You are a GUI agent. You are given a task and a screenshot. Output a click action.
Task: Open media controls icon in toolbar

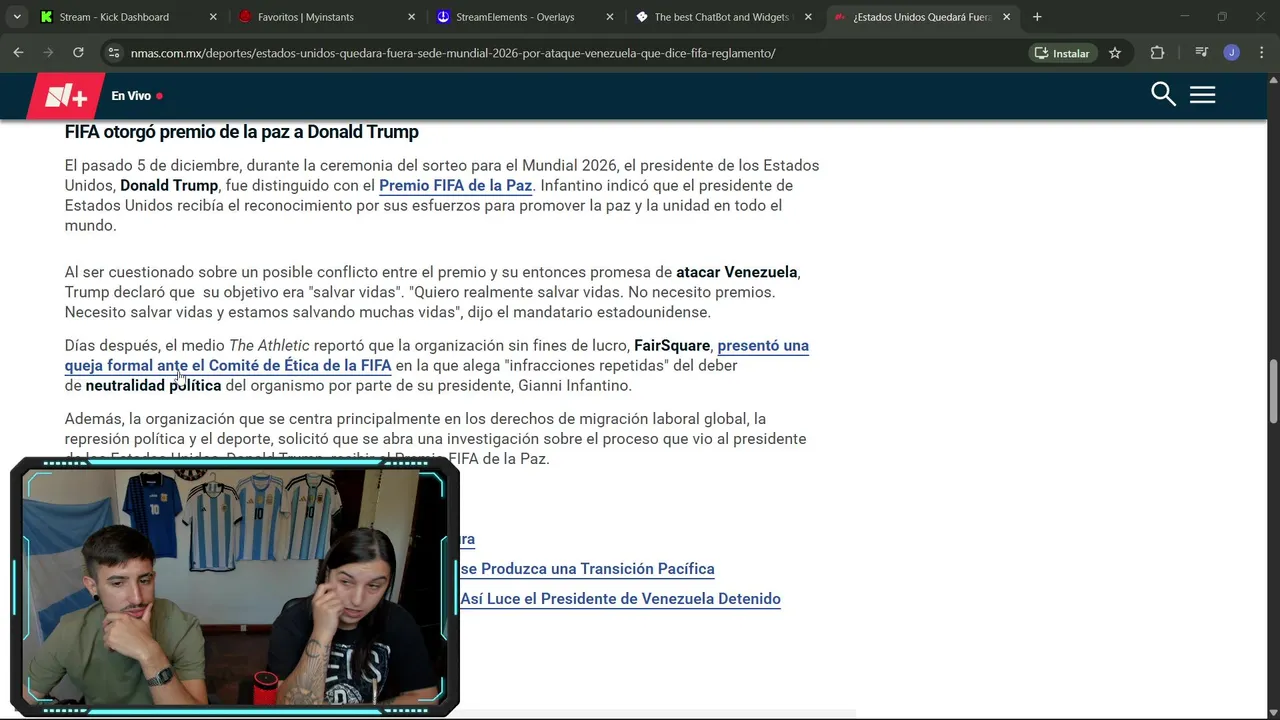[x=1202, y=53]
